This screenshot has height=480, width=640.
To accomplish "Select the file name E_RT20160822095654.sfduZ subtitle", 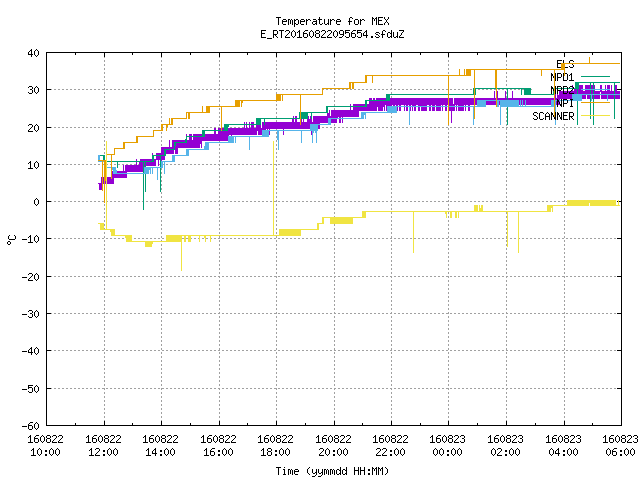I will pyautogui.click(x=332, y=34).
